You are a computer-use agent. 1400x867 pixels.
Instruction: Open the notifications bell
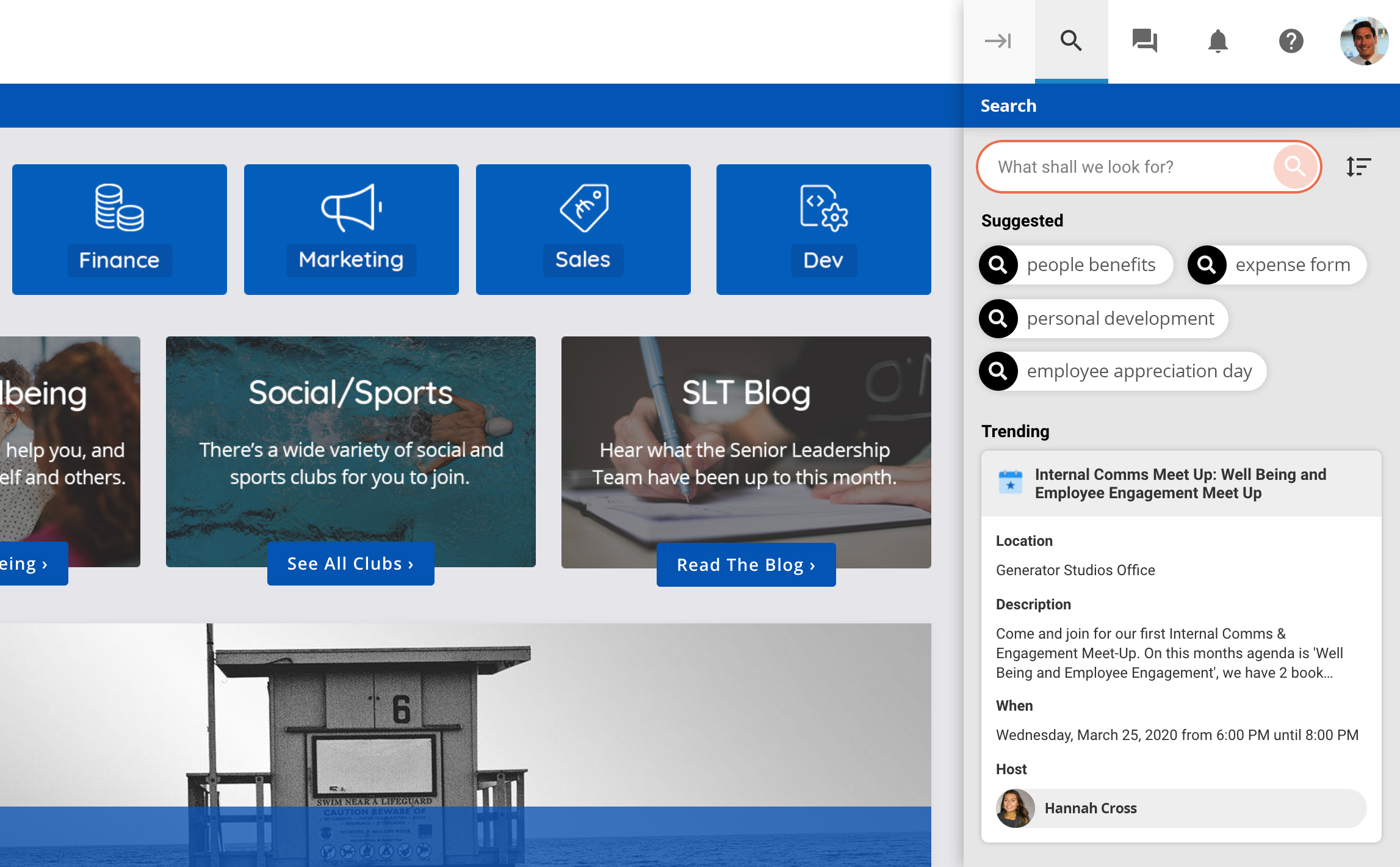pyautogui.click(x=1218, y=41)
